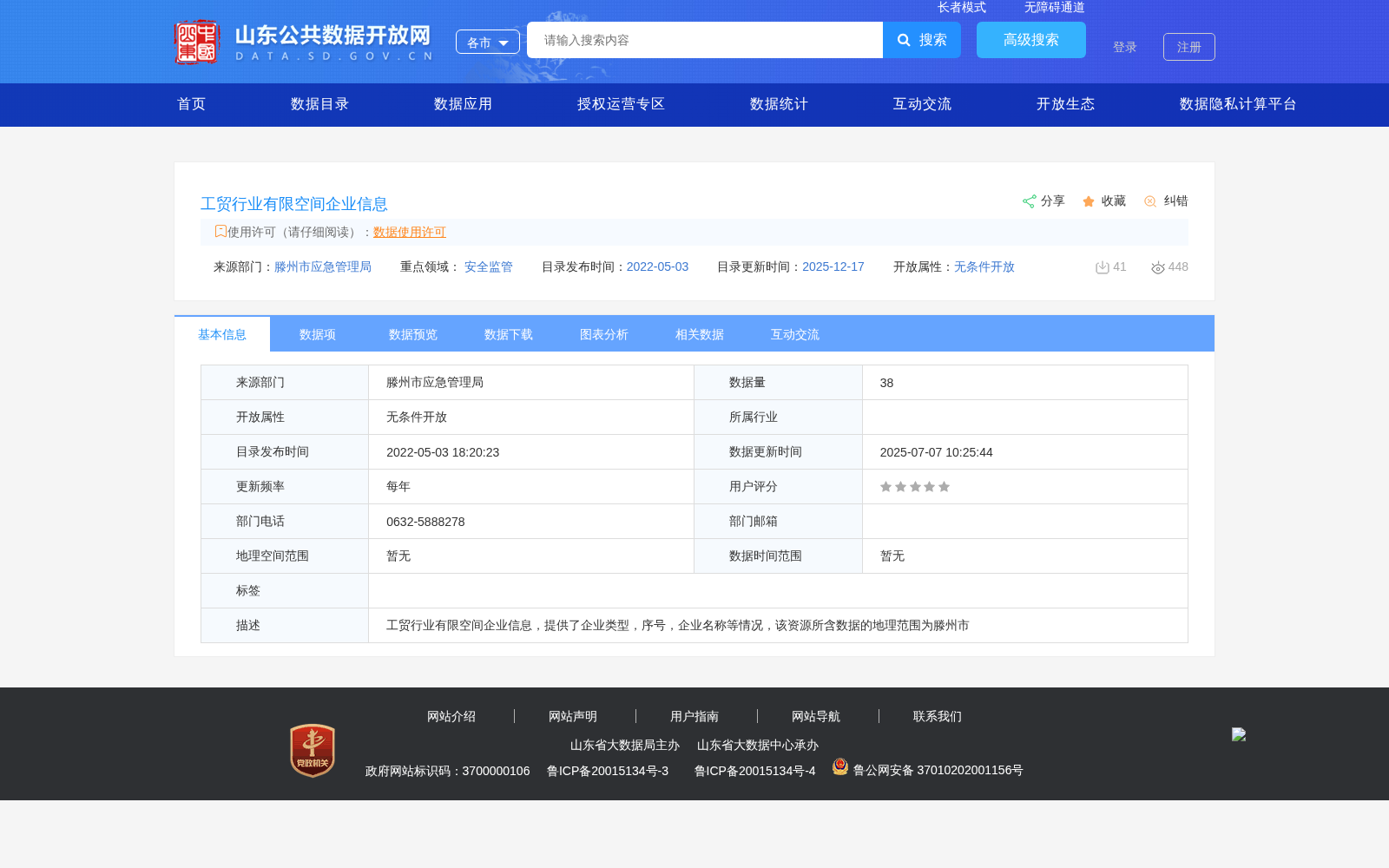Click the timestamp 2022-05-03 18:20:23

443,452
